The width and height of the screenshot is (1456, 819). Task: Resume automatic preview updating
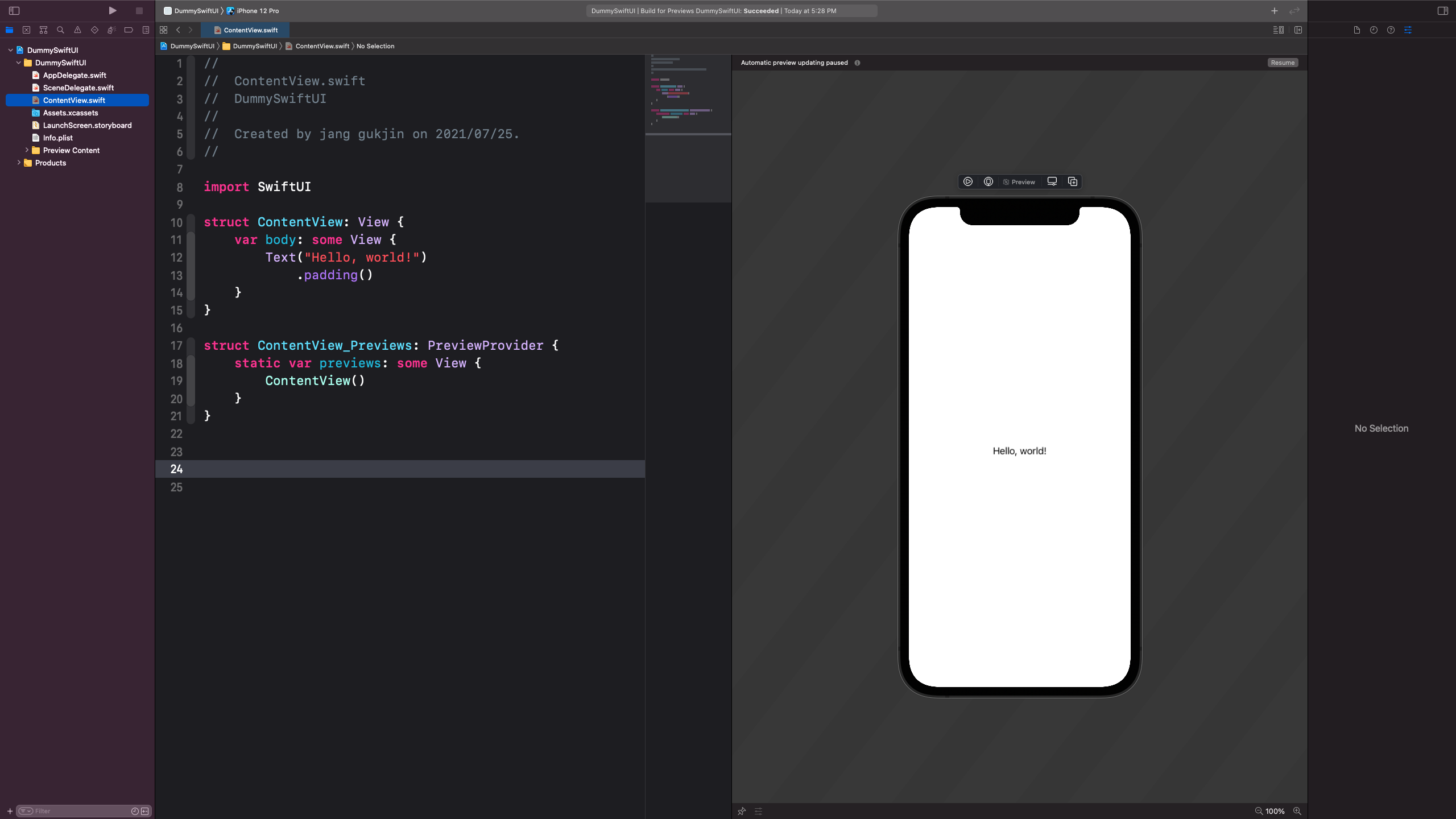click(x=1282, y=63)
